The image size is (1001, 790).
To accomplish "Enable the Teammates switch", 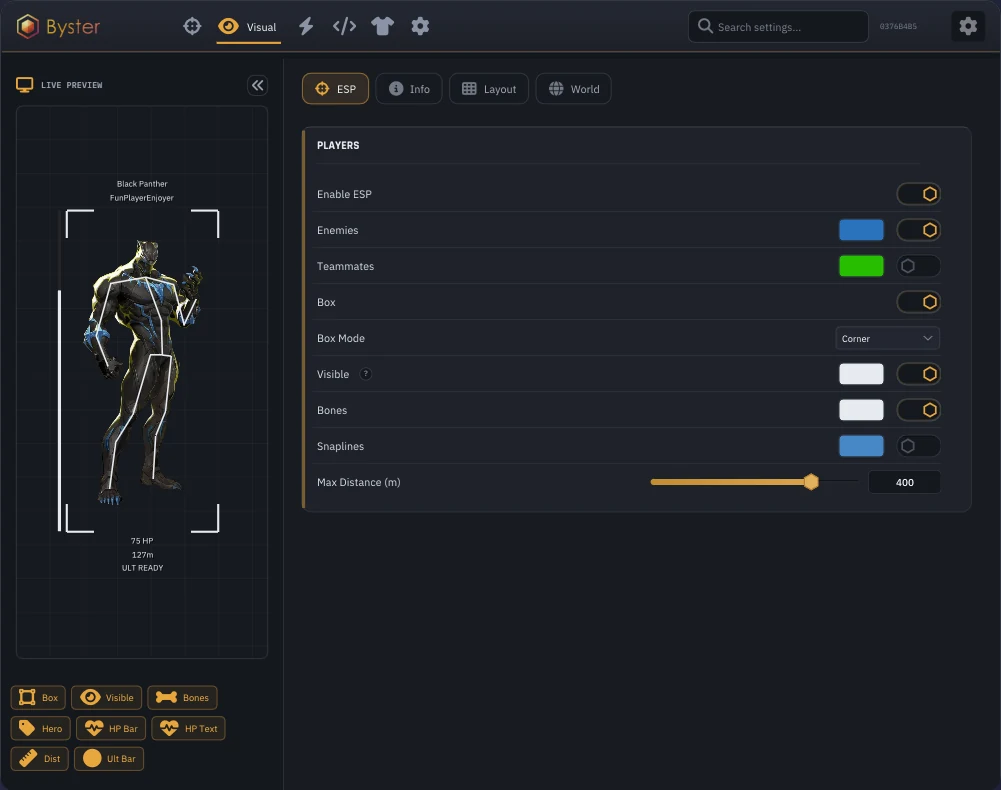I will click(x=919, y=266).
